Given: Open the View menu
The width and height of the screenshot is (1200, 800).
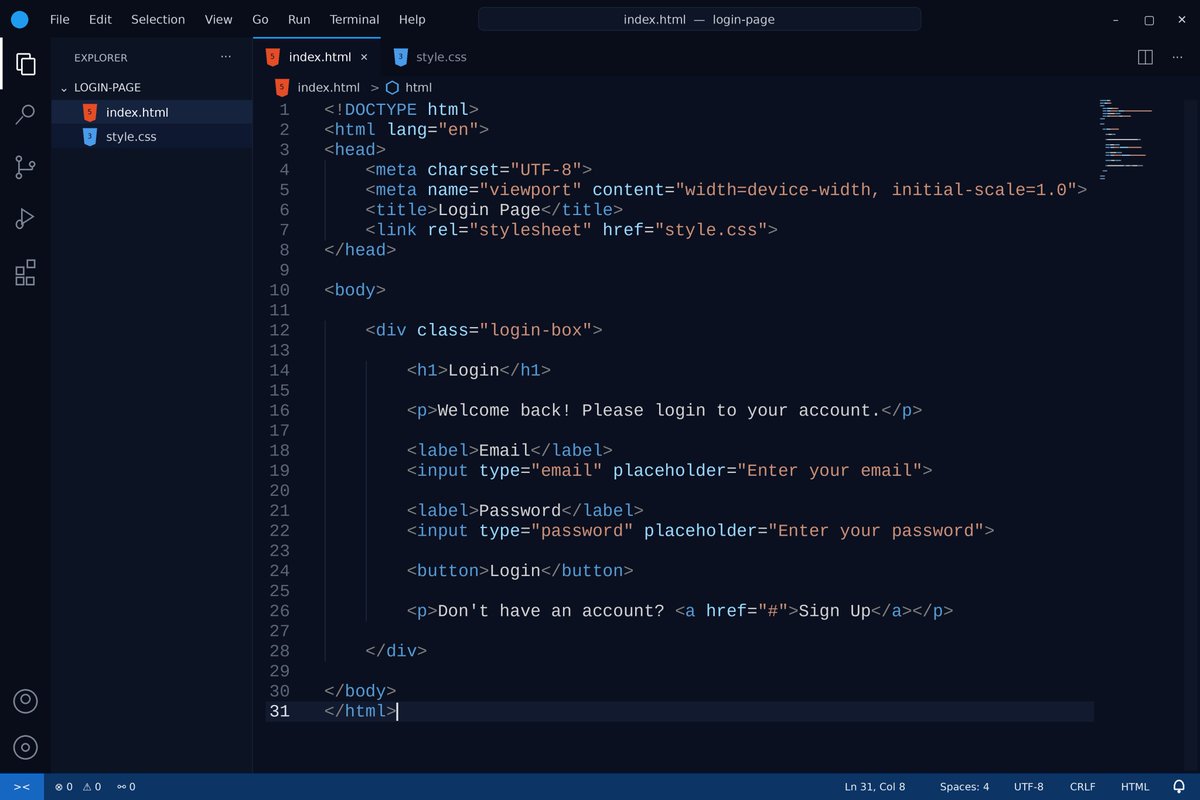Looking at the screenshot, I should coord(218,19).
